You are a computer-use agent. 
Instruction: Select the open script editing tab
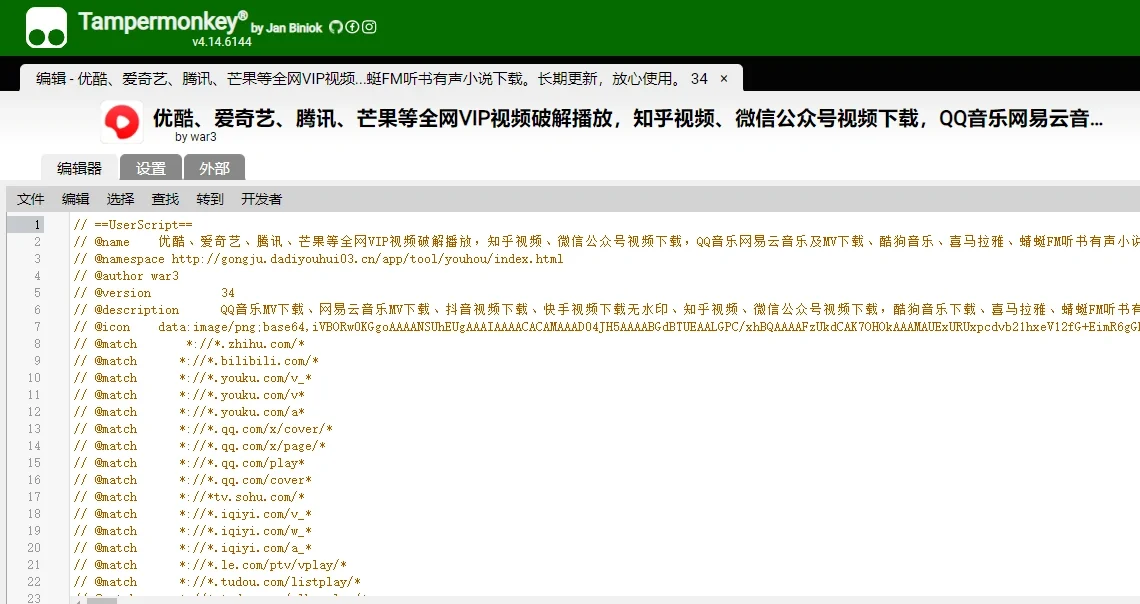370,76
